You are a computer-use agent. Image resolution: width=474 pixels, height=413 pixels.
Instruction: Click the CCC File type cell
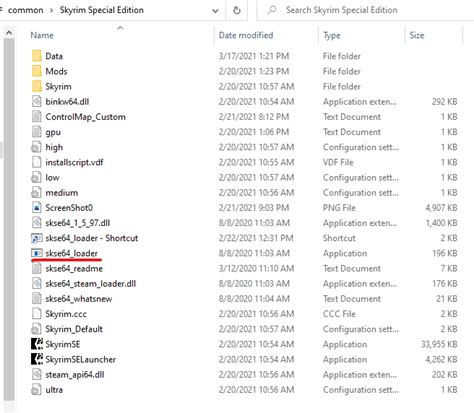tap(339, 314)
